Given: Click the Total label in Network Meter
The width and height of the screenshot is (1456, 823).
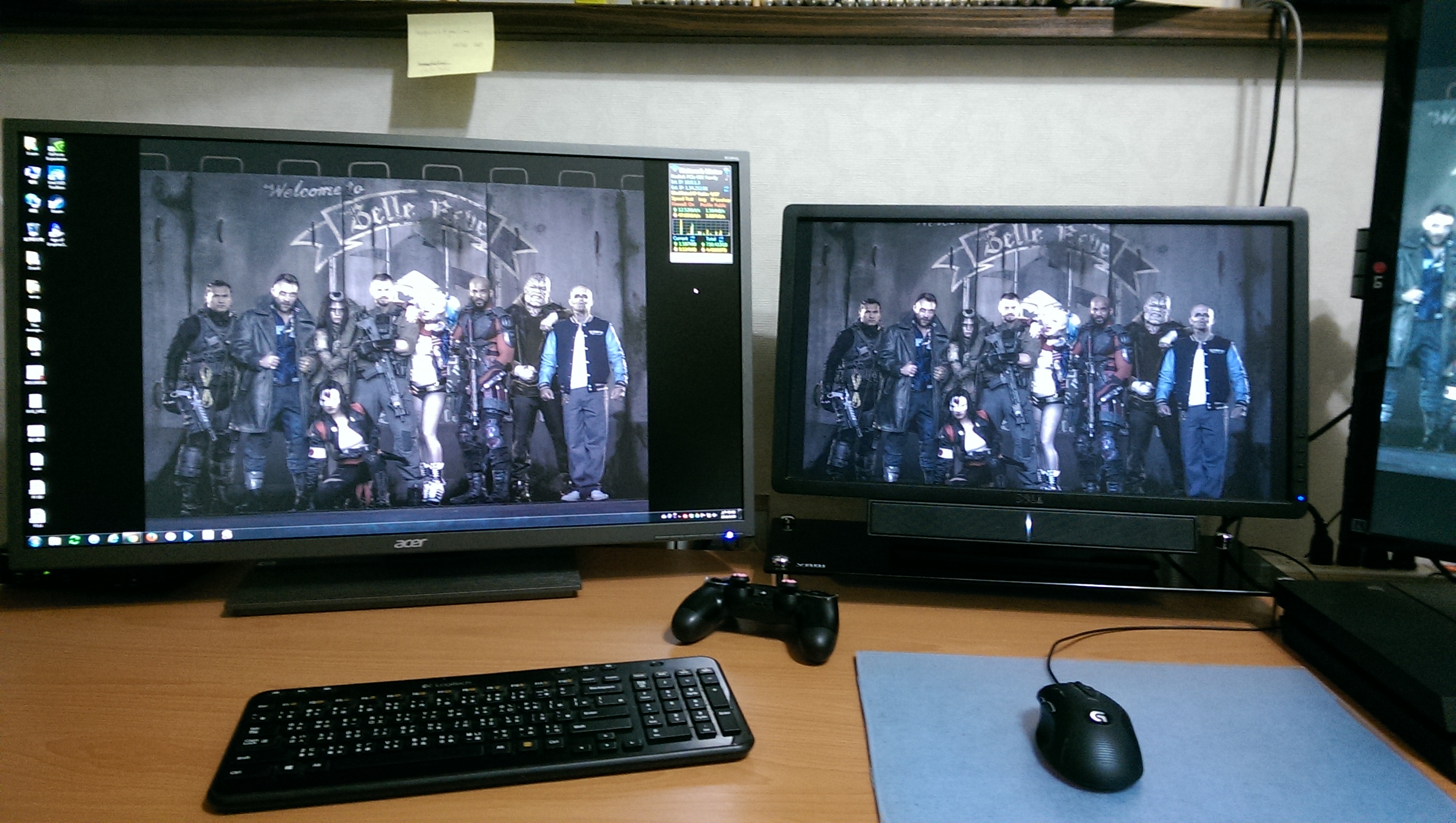Looking at the screenshot, I should [x=711, y=239].
